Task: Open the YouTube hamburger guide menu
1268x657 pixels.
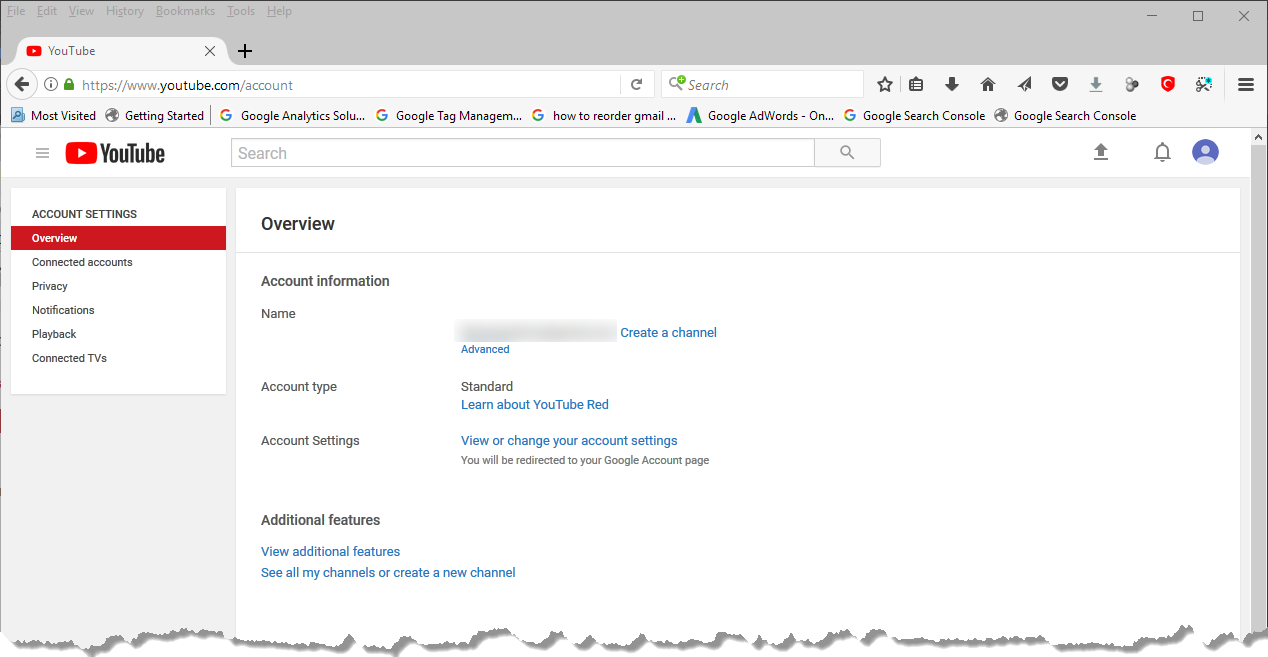Action: click(42, 153)
